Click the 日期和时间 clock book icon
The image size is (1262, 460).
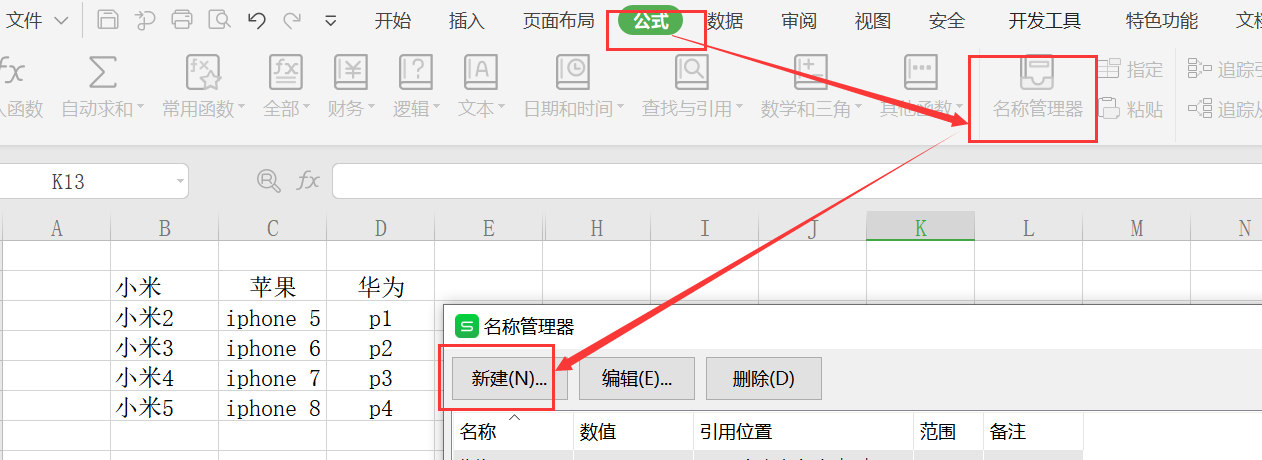pyautogui.click(x=573, y=72)
